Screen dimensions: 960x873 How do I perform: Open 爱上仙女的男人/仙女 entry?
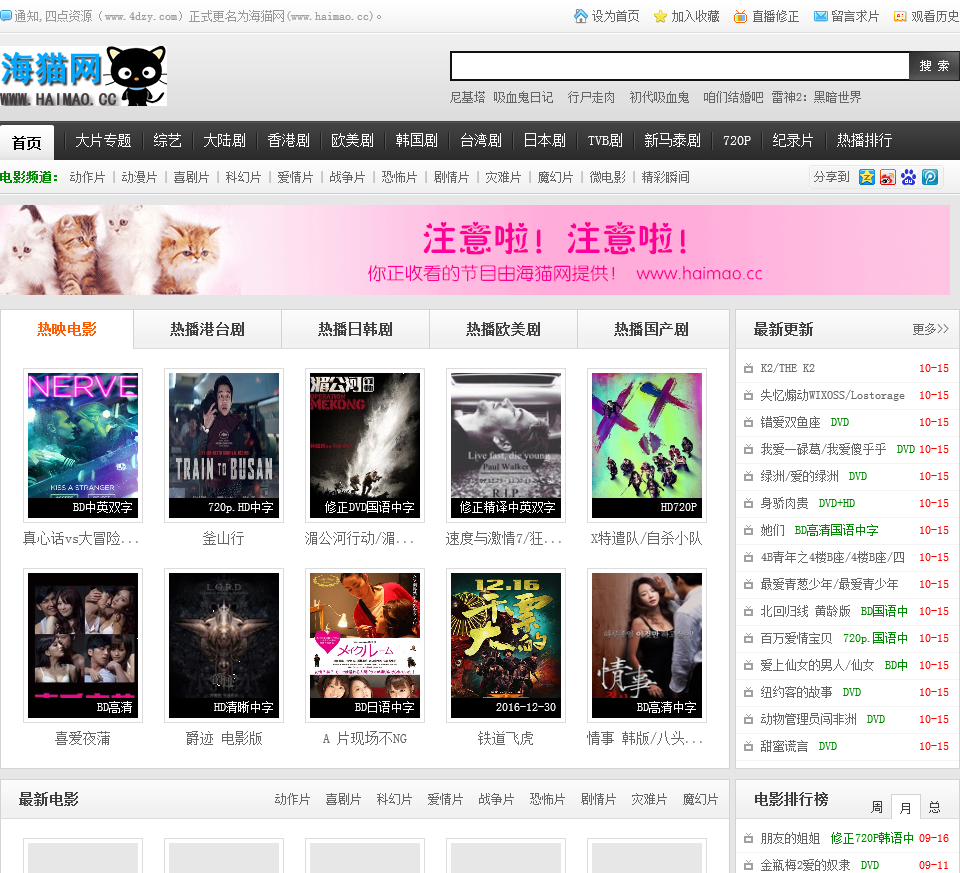(817, 665)
